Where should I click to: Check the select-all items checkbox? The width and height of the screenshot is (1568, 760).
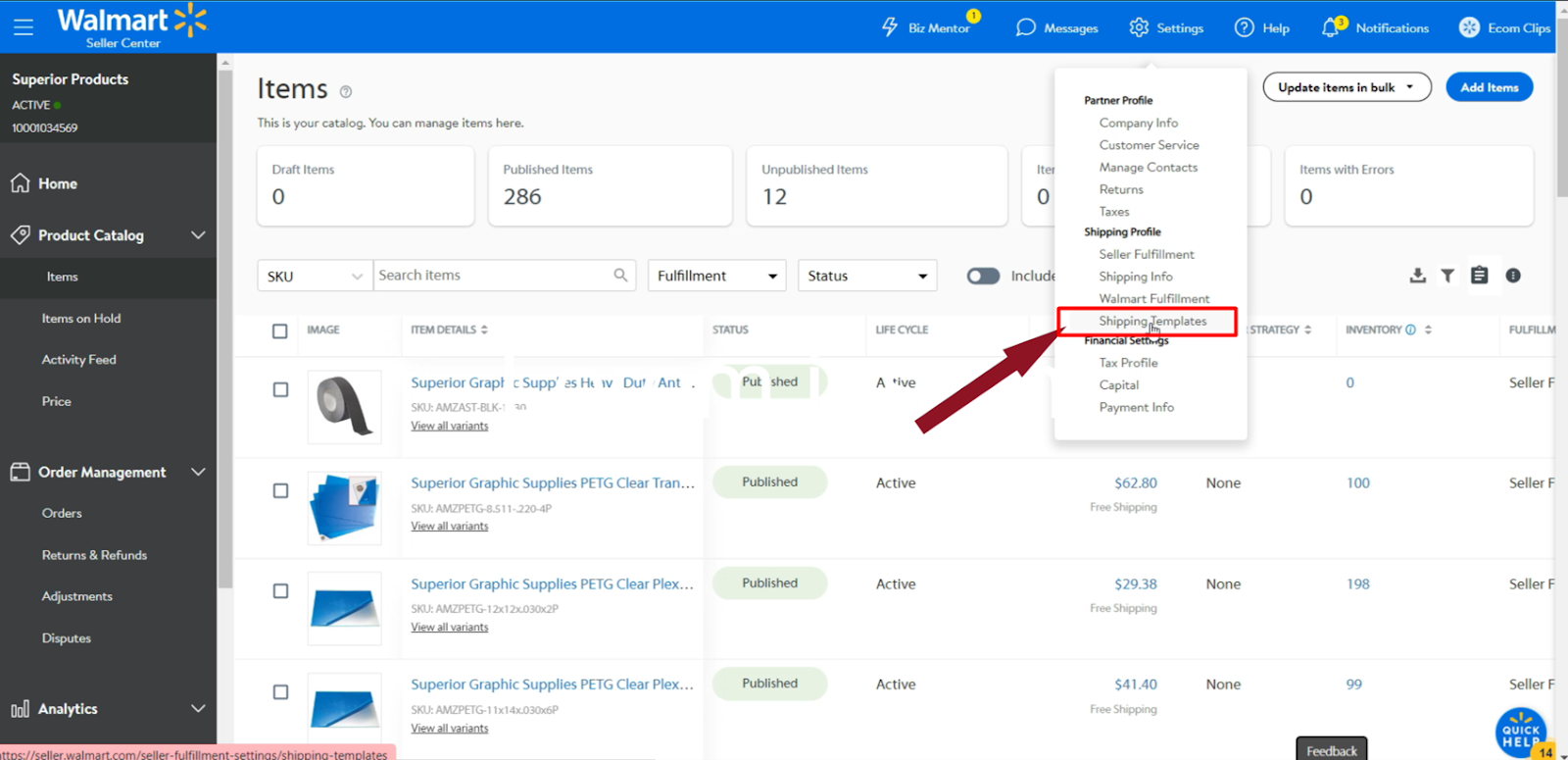pos(280,330)
